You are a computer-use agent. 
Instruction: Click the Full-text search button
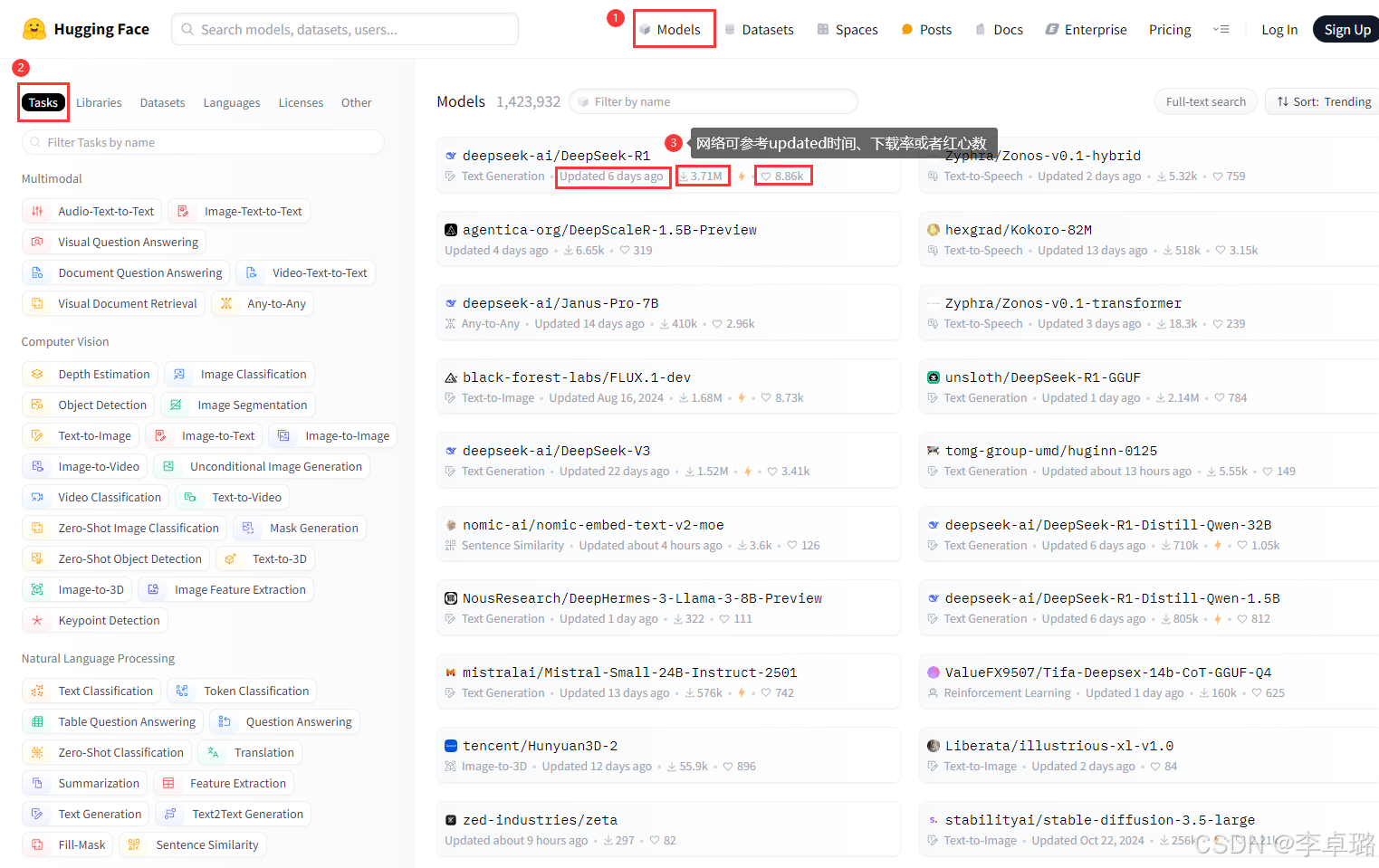click(x=1205, y=101)
